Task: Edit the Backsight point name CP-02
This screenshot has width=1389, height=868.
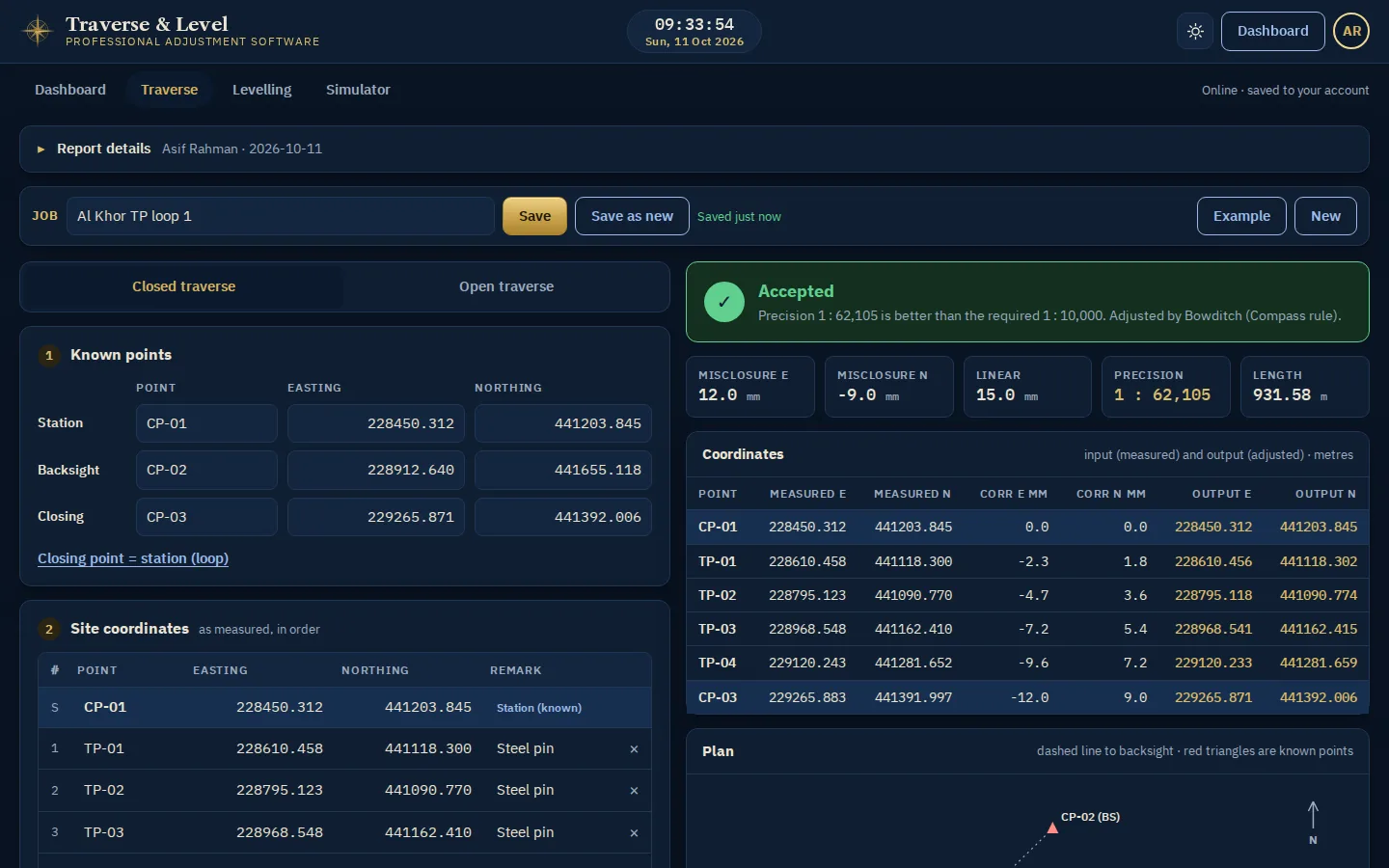Action: (x=206, y=470)
